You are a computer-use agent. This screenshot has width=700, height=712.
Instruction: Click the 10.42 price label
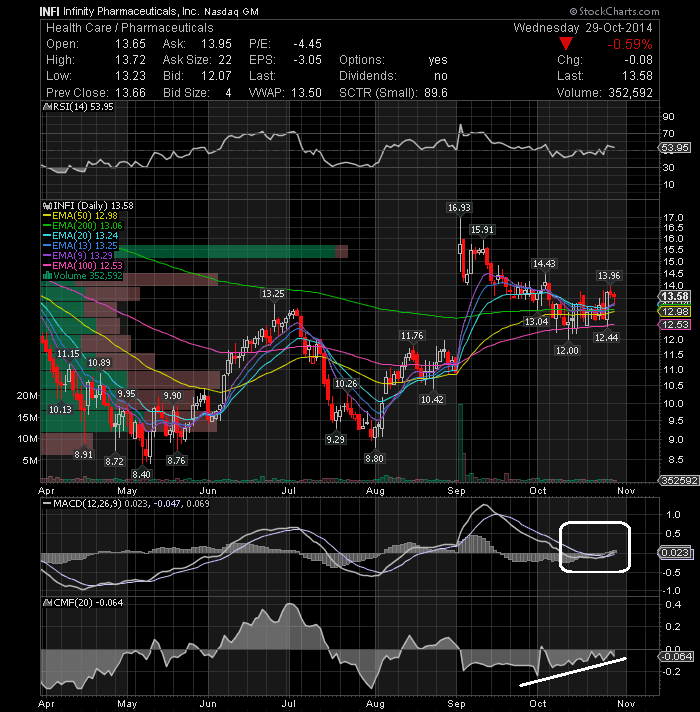click(x=432, y=400)
